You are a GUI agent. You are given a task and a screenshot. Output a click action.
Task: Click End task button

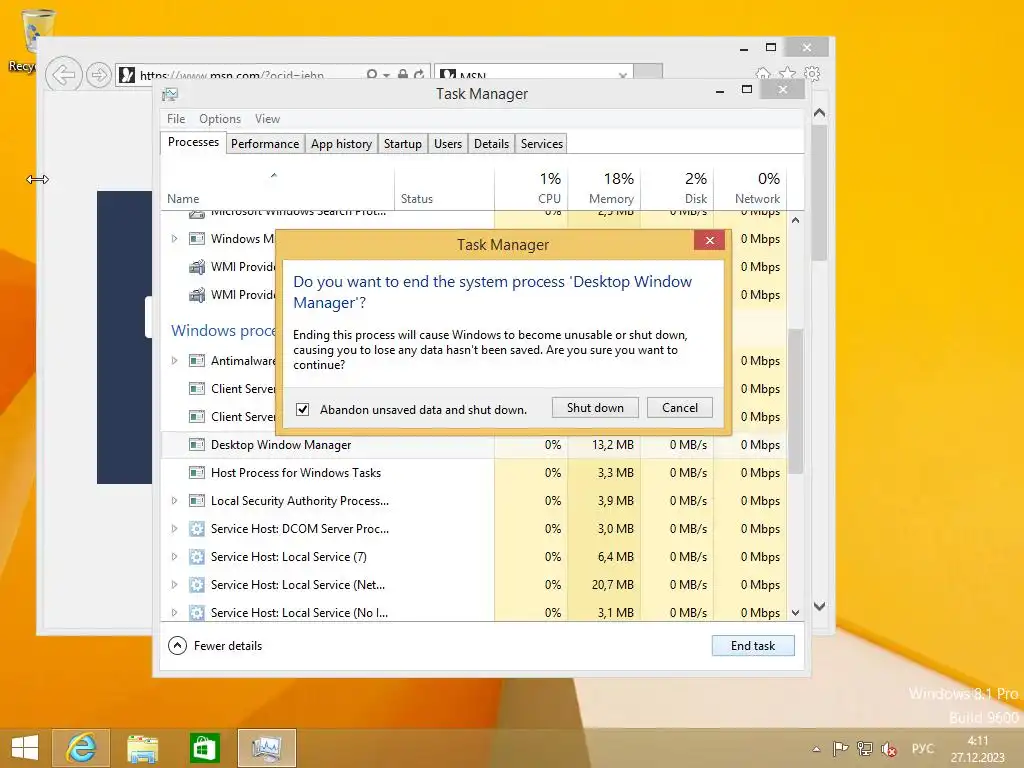click(x=753, y=645)
